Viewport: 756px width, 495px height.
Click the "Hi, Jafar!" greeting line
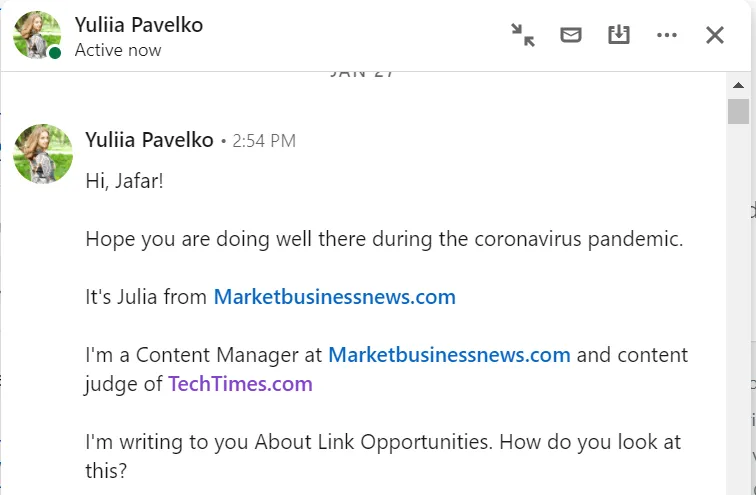point(126,183)
